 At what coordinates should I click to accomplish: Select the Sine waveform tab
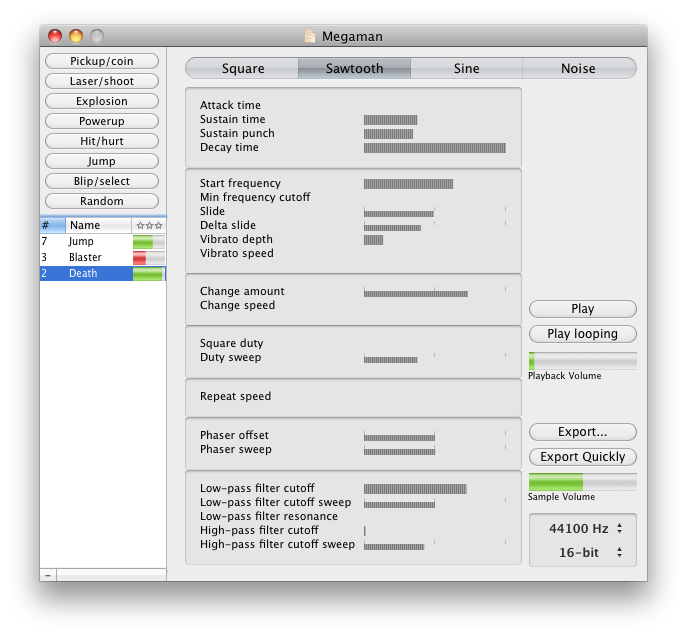click(x=466, y=69)
